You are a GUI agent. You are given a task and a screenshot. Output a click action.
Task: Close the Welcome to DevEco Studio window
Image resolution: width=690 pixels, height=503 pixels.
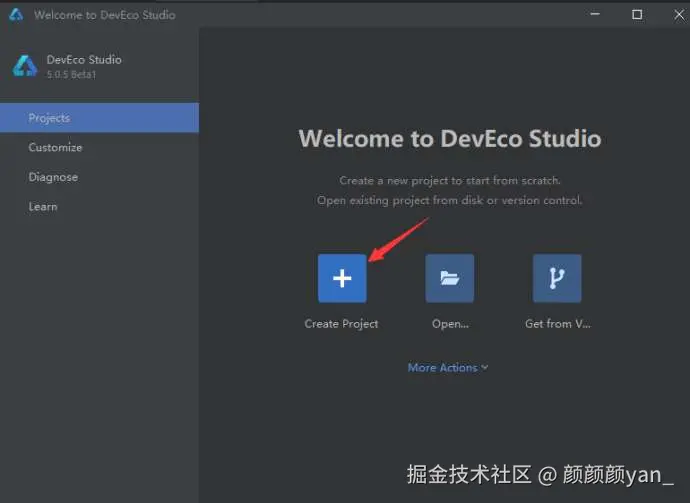[x=679, y=15]
